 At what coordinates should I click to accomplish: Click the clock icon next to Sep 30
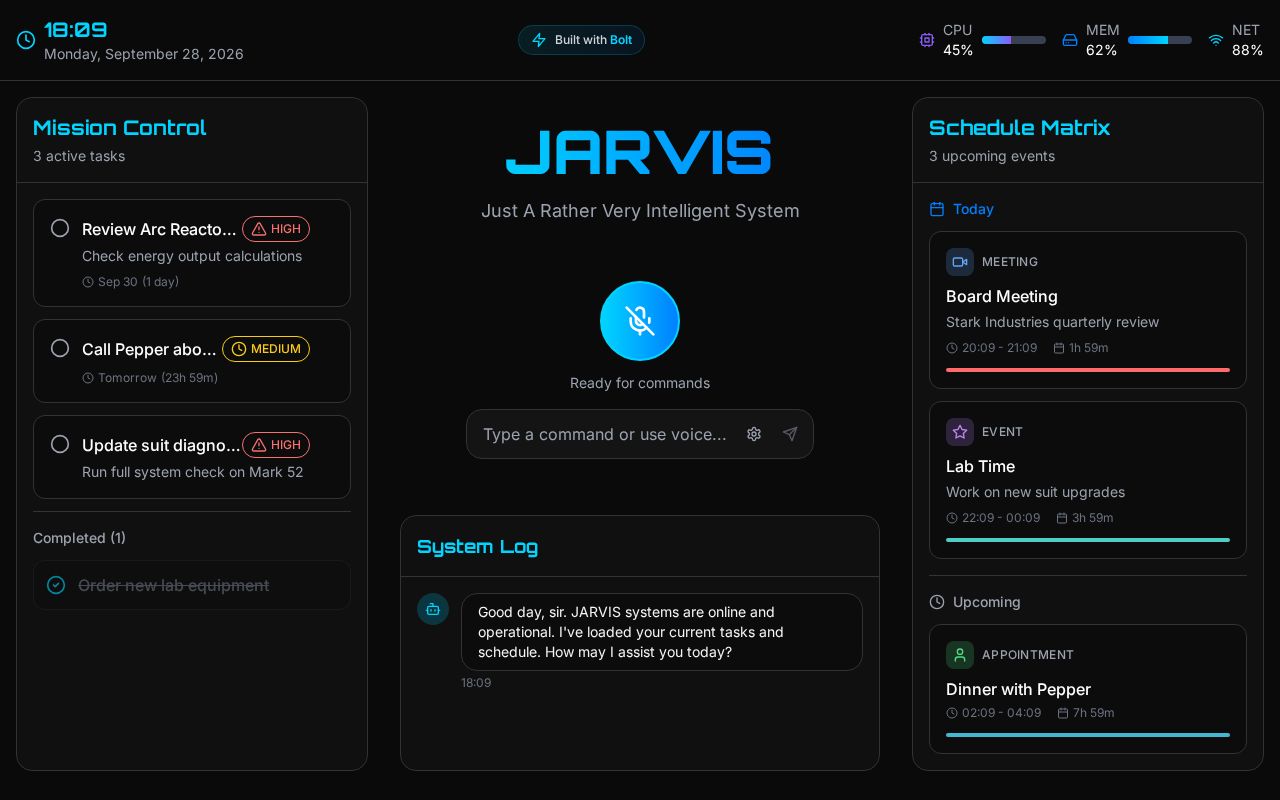pos(88,282)
